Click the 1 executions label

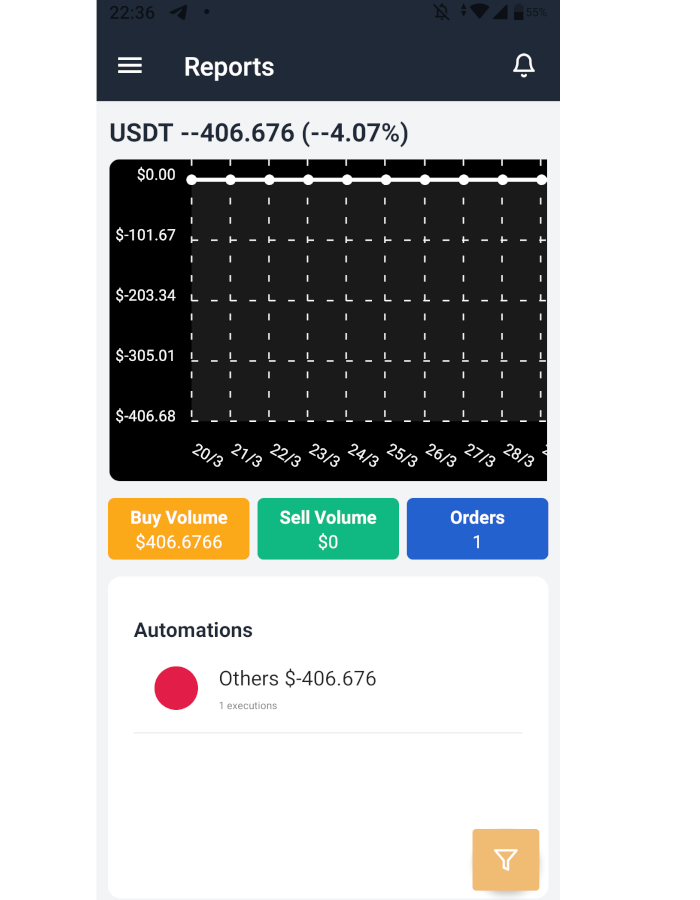click(249, 705)
